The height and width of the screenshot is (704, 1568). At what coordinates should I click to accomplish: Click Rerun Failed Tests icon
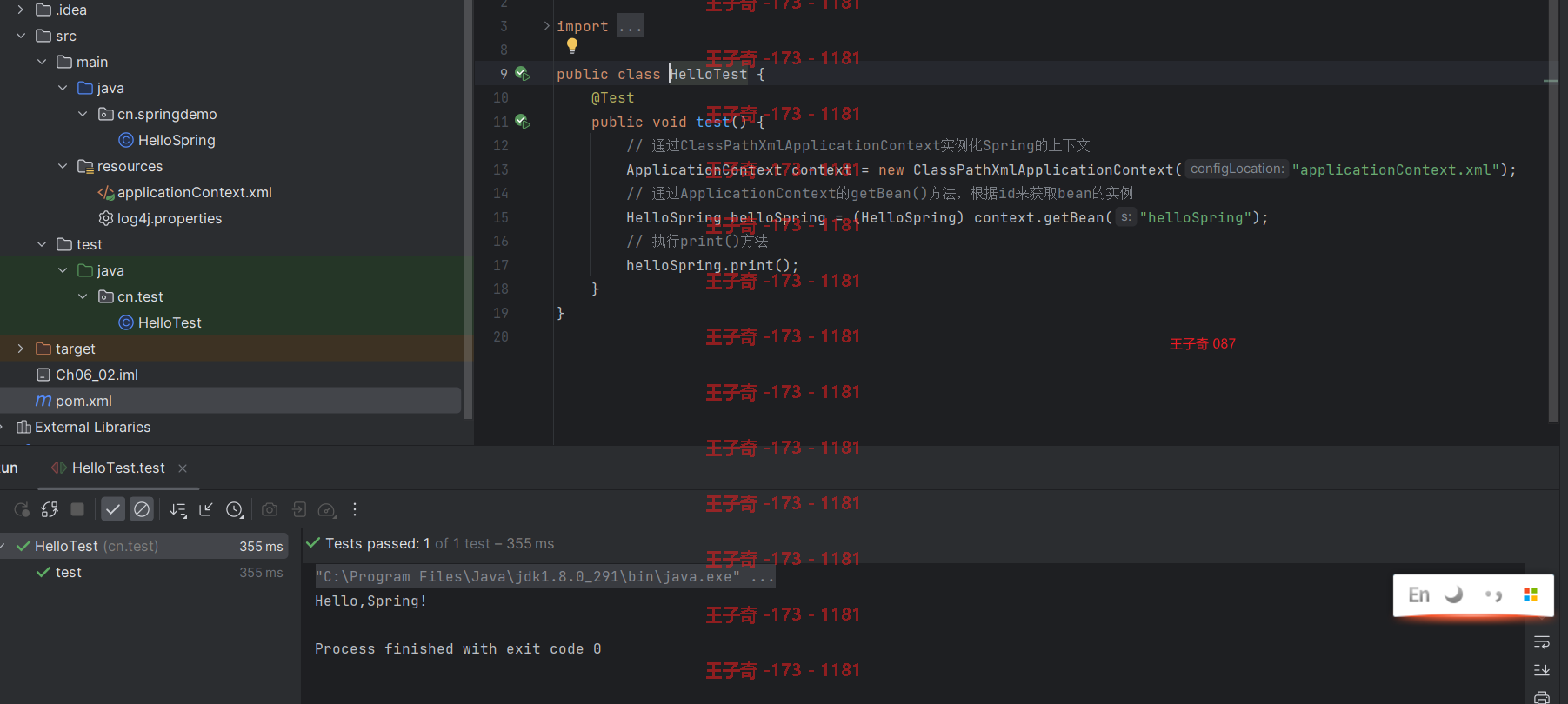point(50,510)
